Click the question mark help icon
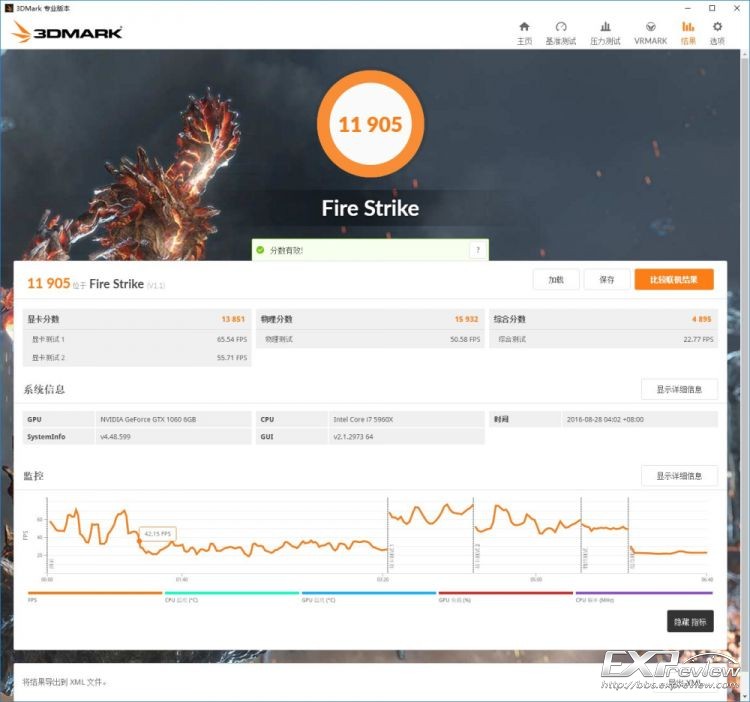This screenshot has width=750, height=702. click(478, 250)
